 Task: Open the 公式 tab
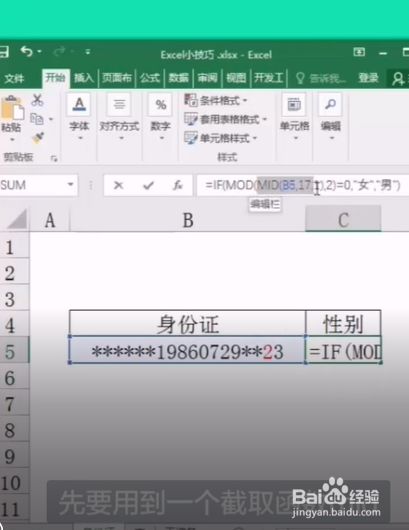(150, 78)
